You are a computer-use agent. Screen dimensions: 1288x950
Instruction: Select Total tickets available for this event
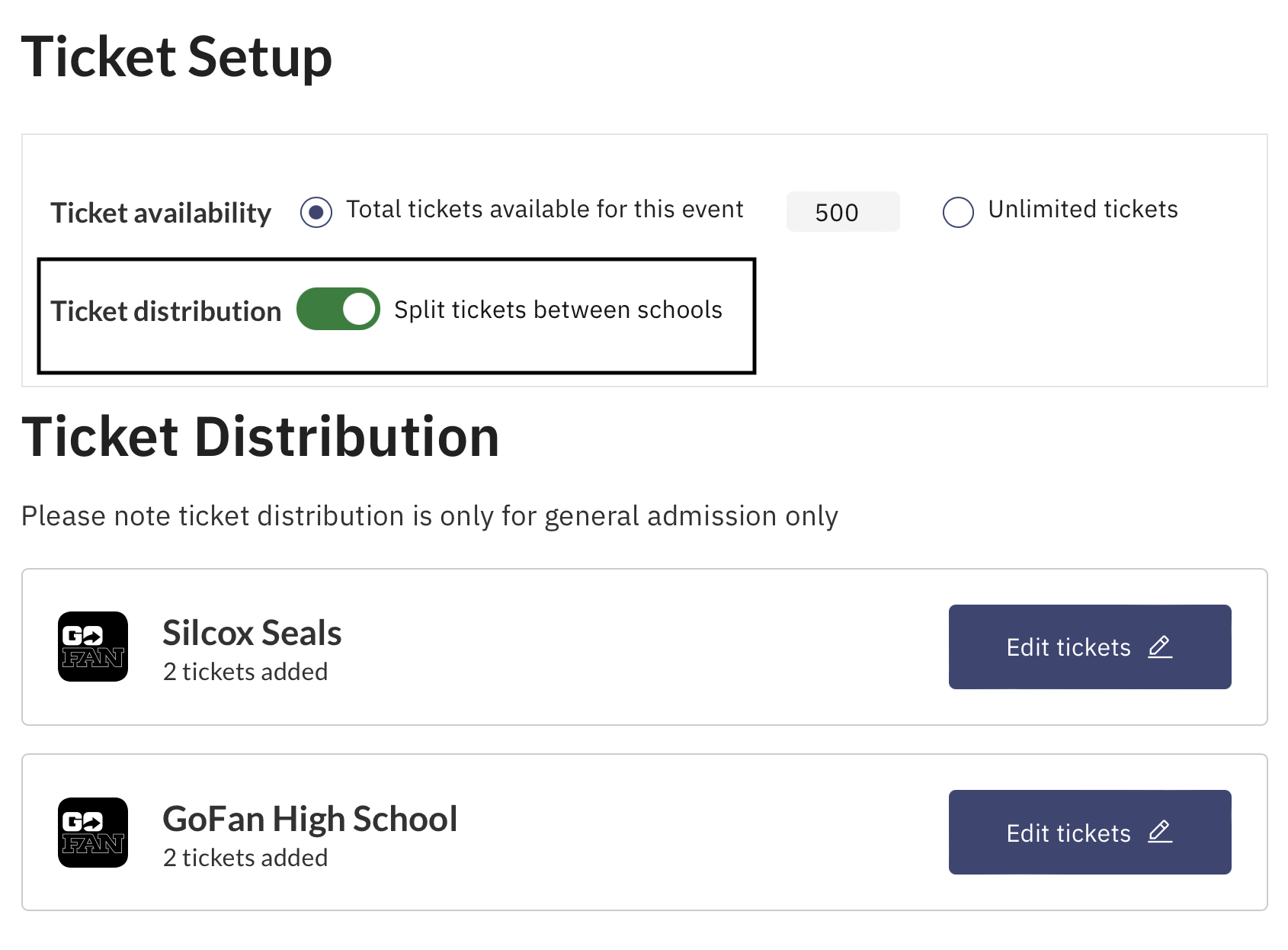tap(316, 211)
